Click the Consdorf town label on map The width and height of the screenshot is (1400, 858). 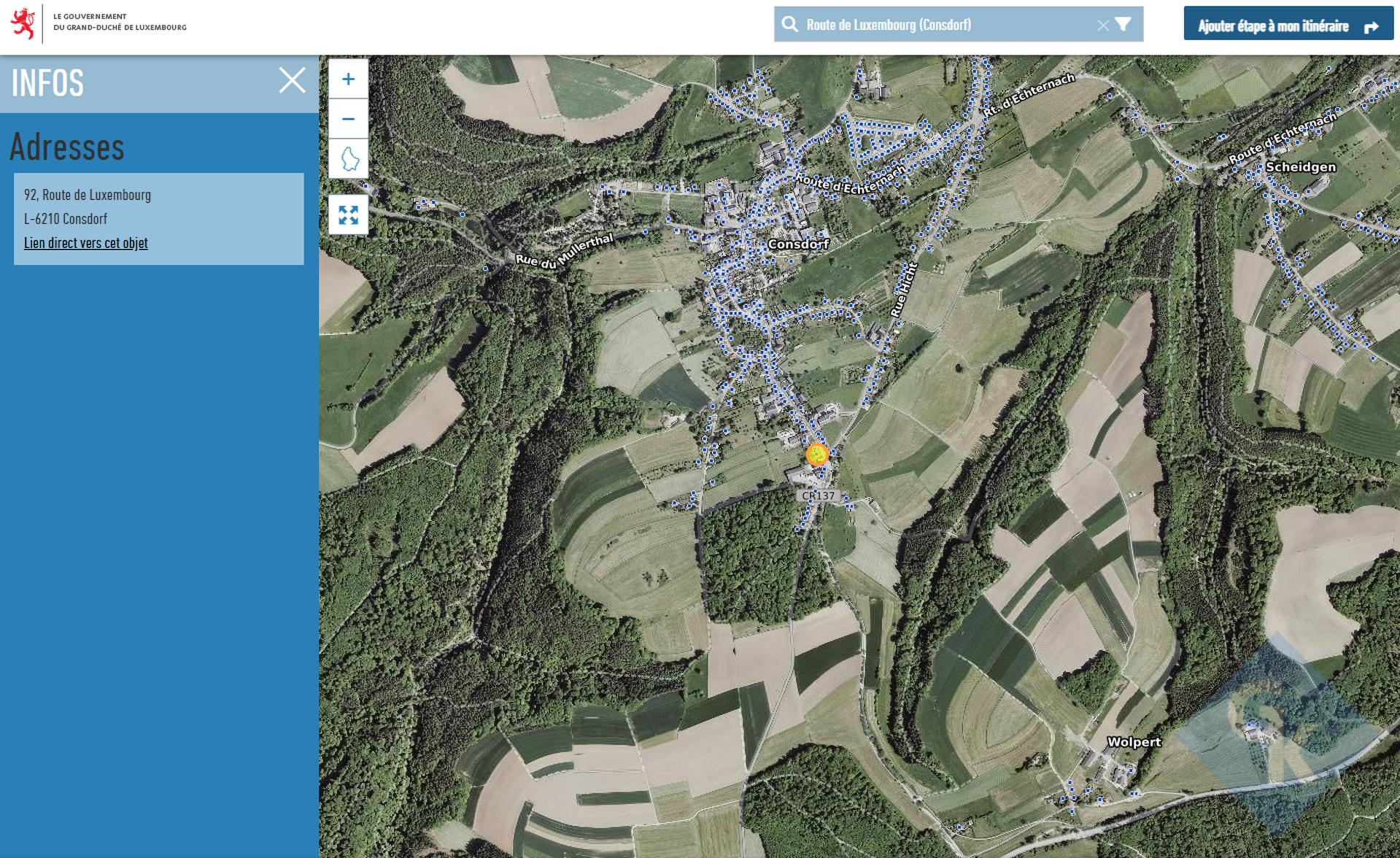click(x=797, y=244)
